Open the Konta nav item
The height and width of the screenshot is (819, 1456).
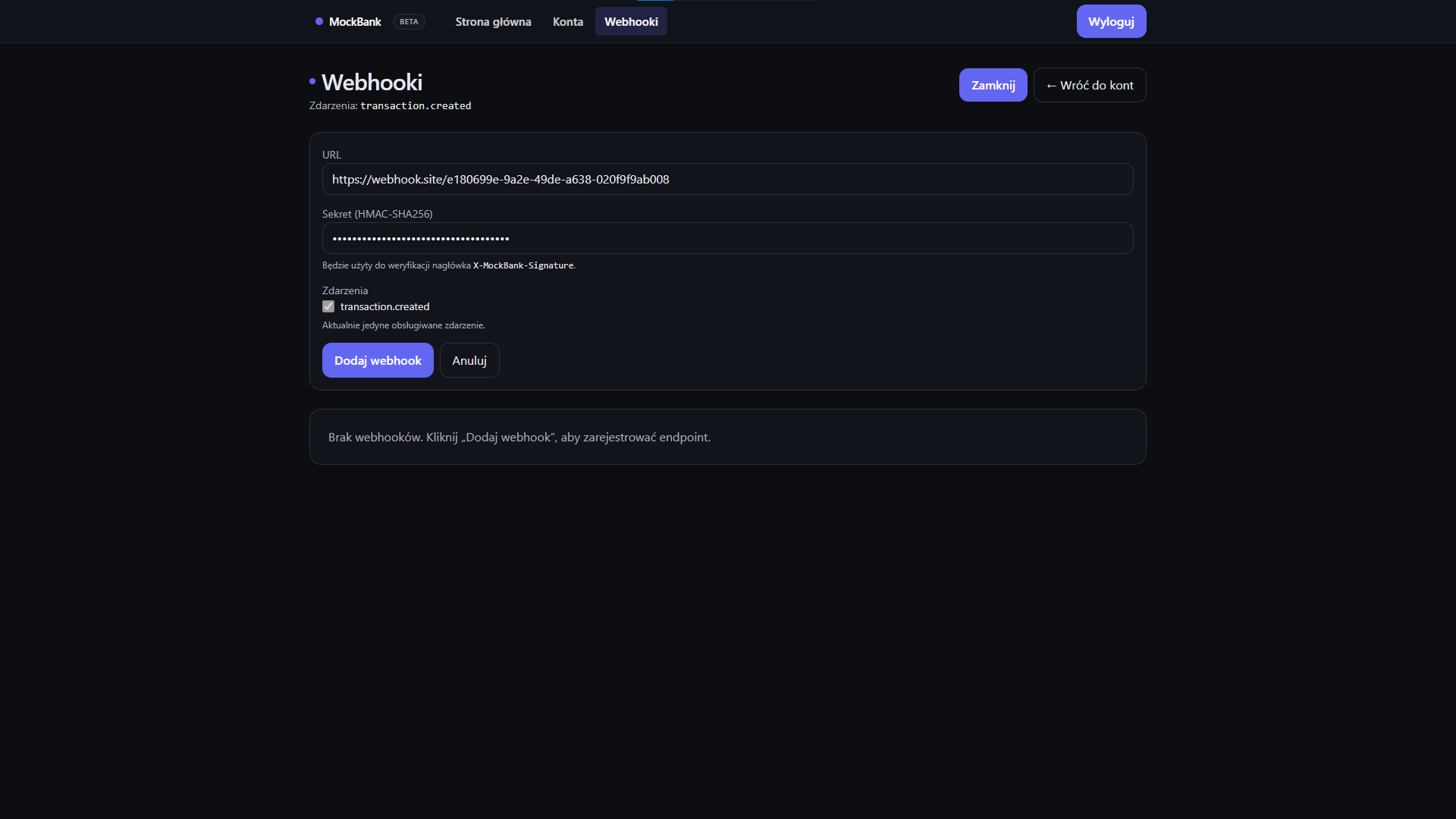click(x=568, y=21)
